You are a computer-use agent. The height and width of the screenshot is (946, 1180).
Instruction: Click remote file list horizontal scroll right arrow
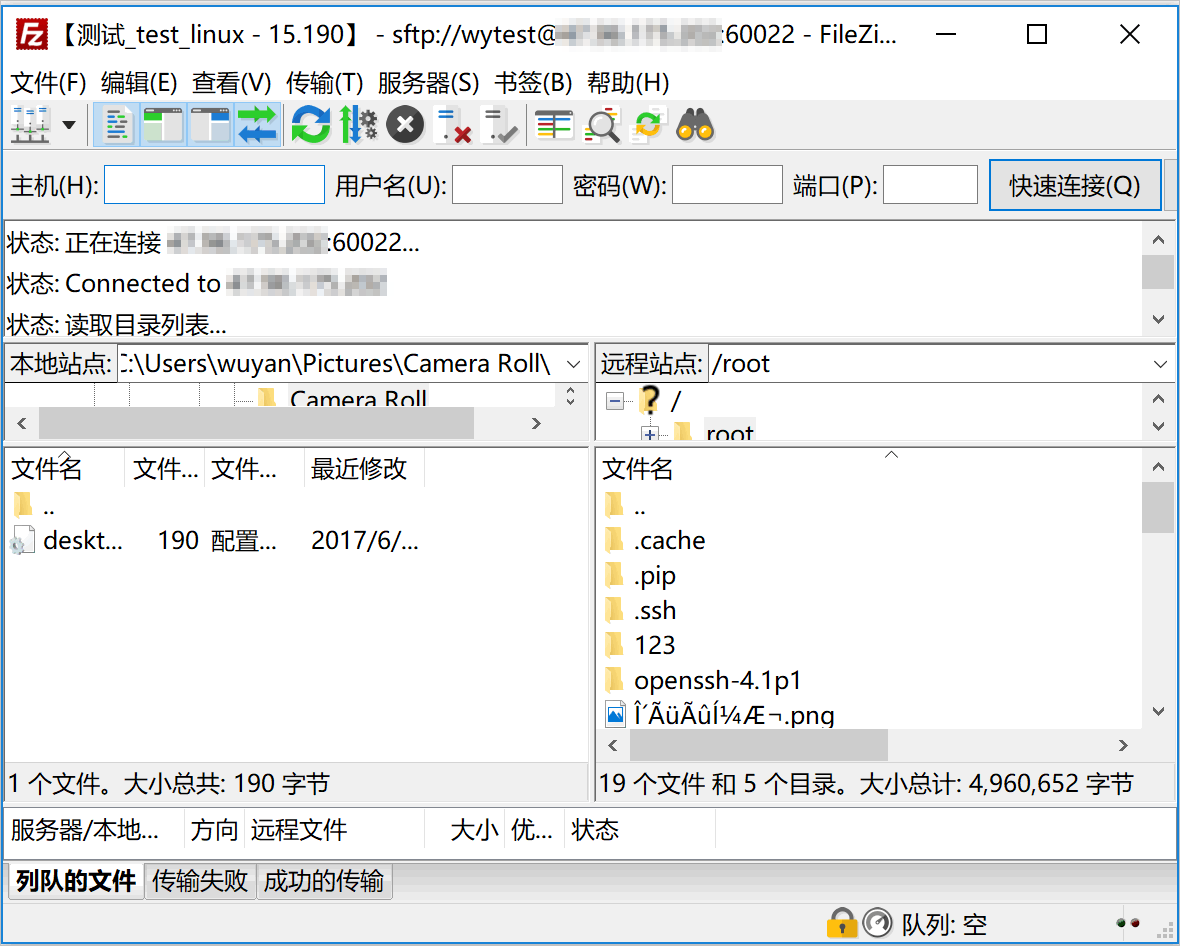tap(1124, 745)
